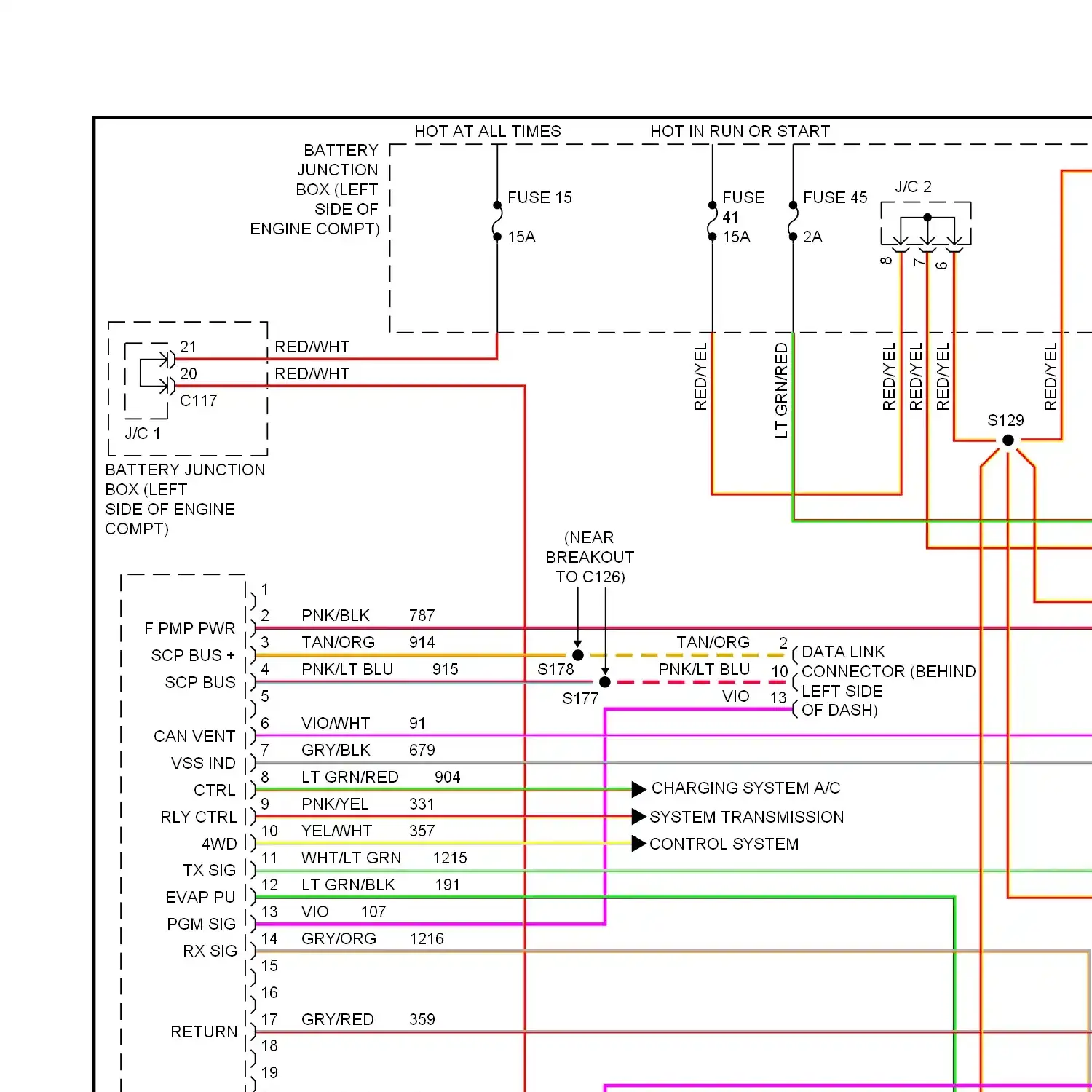Click circuit number "1216"

[x=426, y=938]
